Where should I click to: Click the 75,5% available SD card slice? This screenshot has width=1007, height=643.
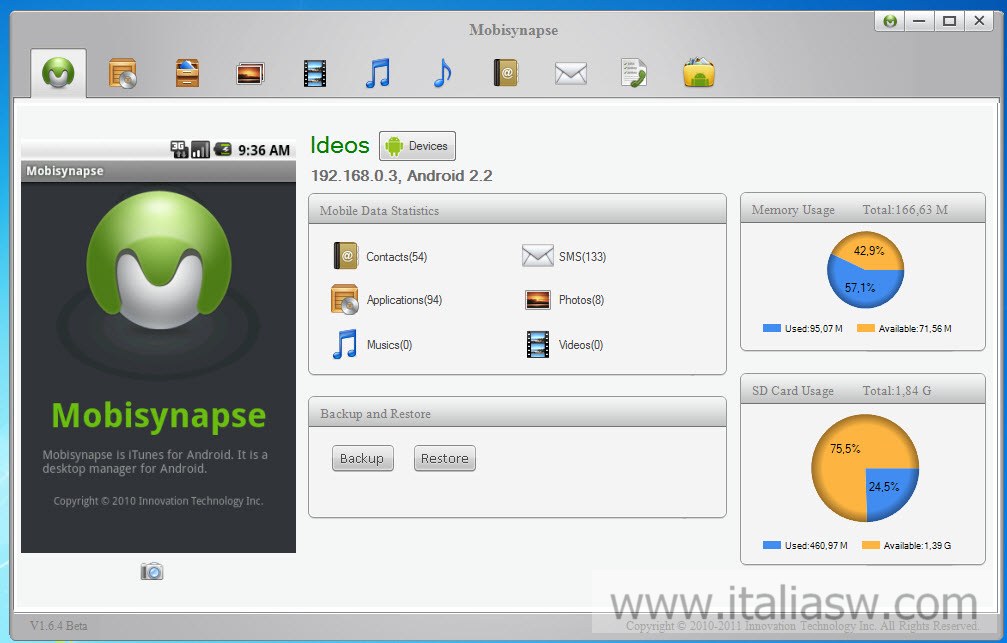[x=845, y=448]
